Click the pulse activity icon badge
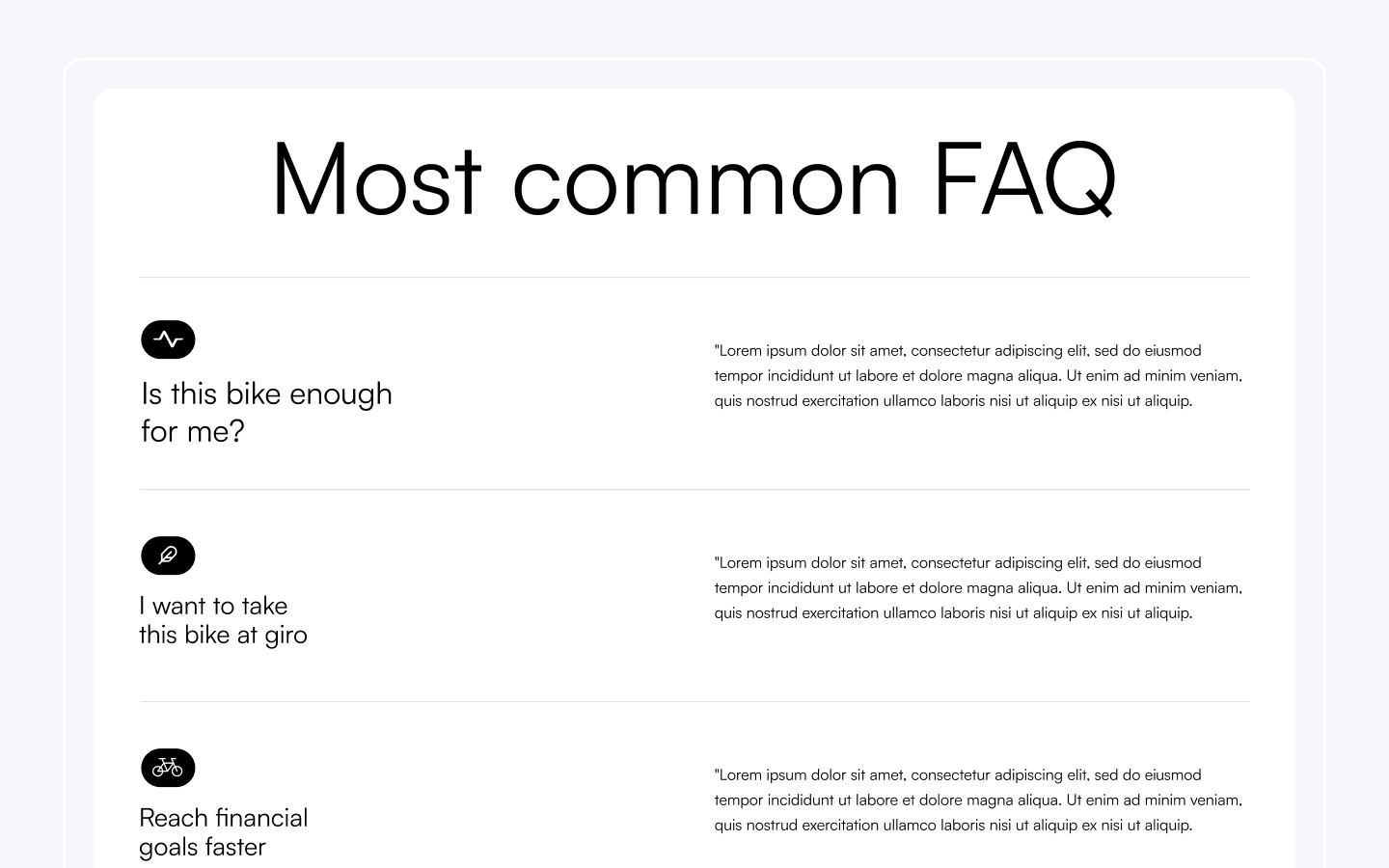The width and height of the screenshot is (1389, 868). coord(168,339)
